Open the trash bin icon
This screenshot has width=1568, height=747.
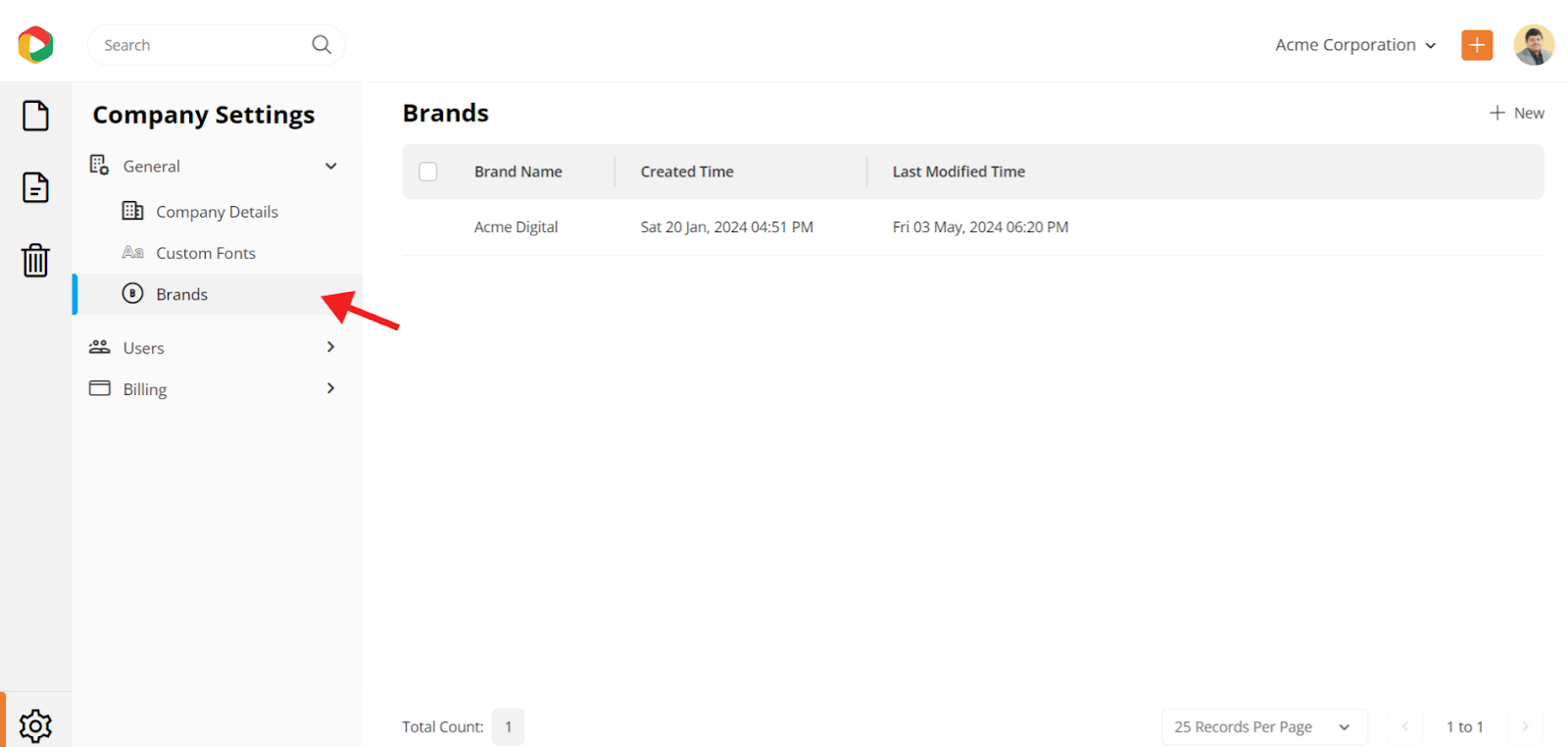[36, 260]
